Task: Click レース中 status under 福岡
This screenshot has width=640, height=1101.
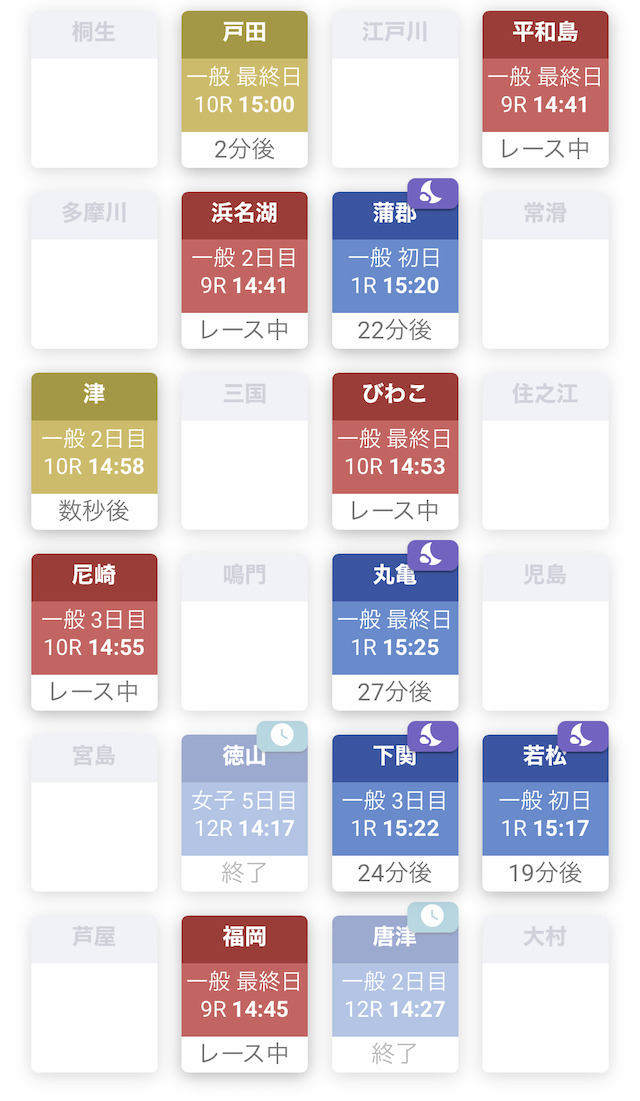Action: tap(245, 1053)
